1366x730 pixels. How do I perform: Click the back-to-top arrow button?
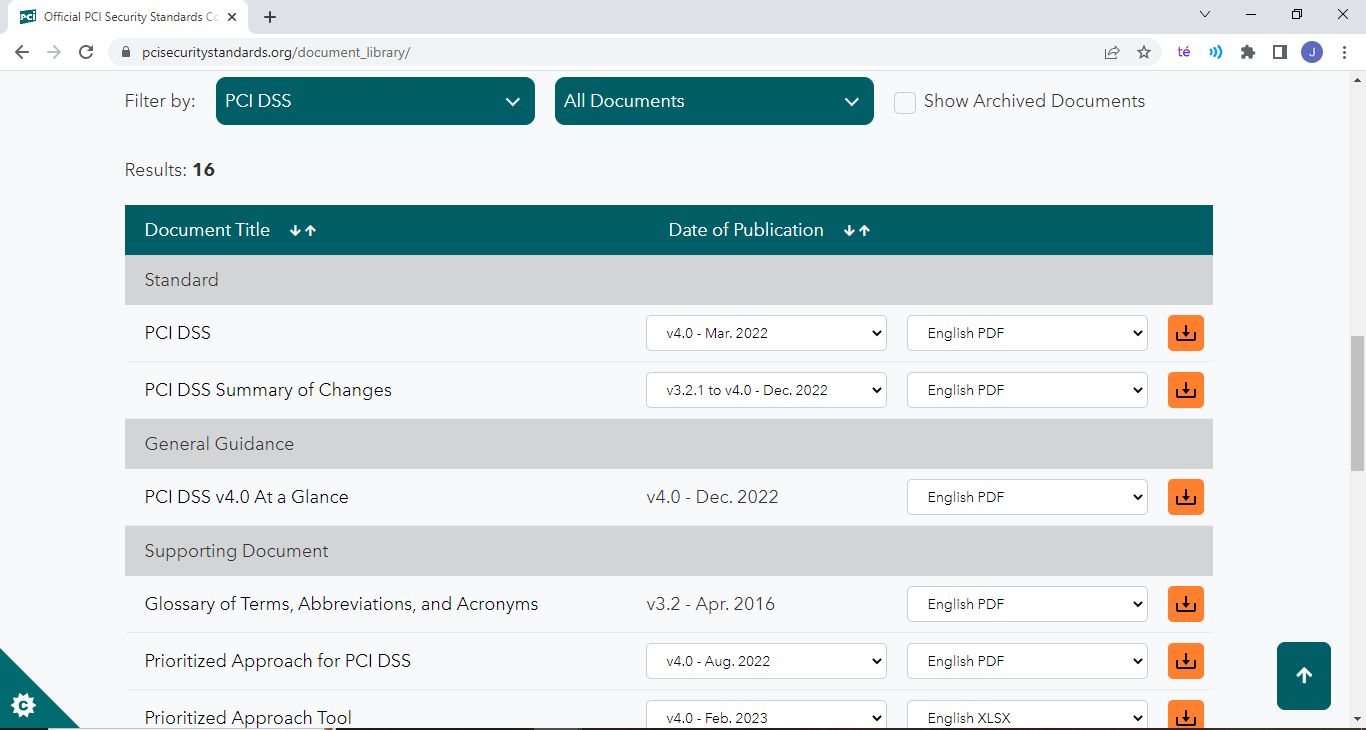1304,676
